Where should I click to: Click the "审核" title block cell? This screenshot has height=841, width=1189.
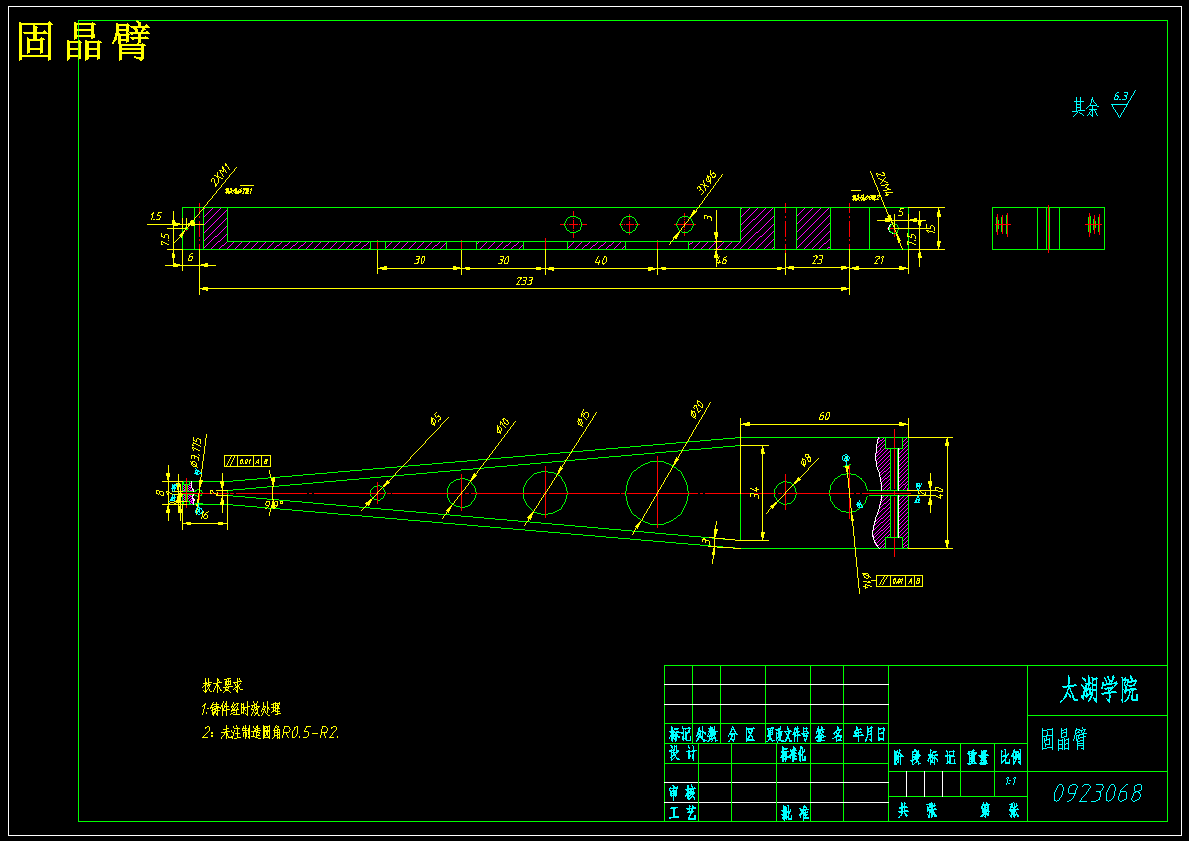point(682,792)
